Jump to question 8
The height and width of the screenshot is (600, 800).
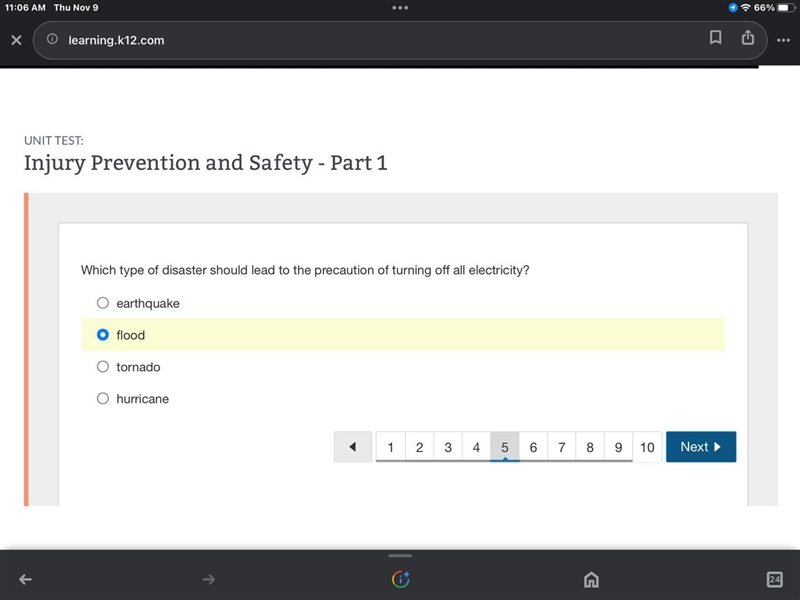point(590,447)
